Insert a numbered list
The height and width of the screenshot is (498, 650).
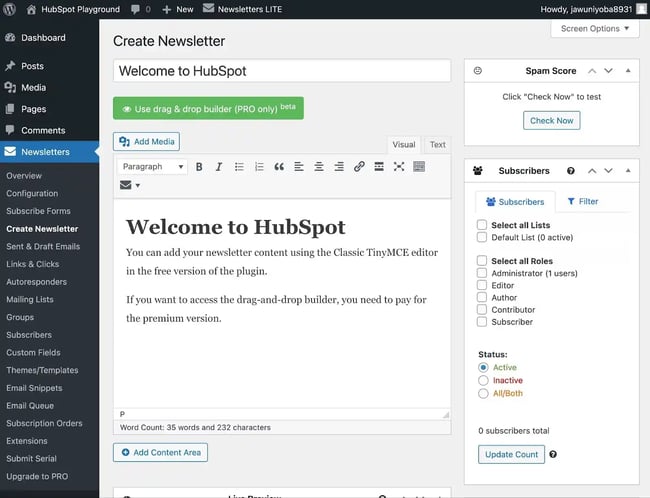point(259,167)
